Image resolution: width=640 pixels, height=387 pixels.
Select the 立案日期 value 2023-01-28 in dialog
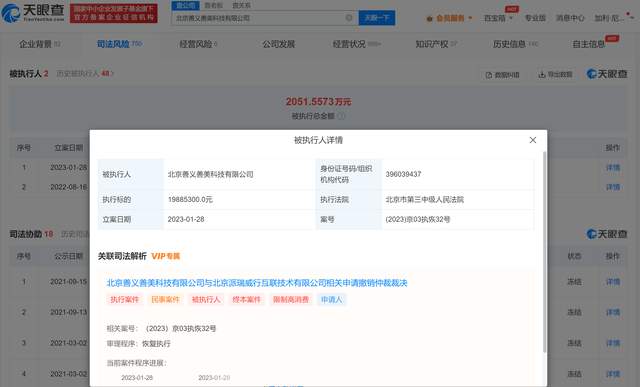(186, 219)
